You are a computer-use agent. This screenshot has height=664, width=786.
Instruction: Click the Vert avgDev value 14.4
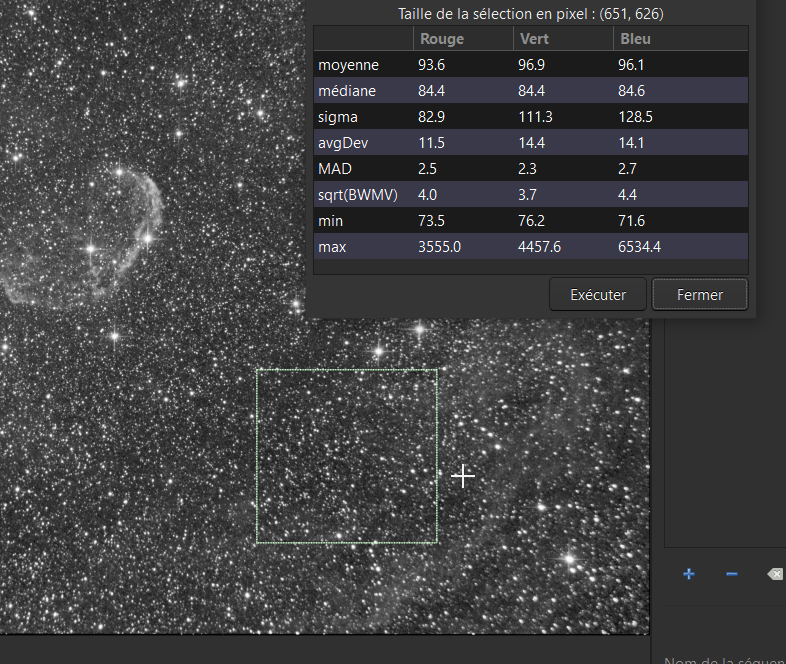531,143
